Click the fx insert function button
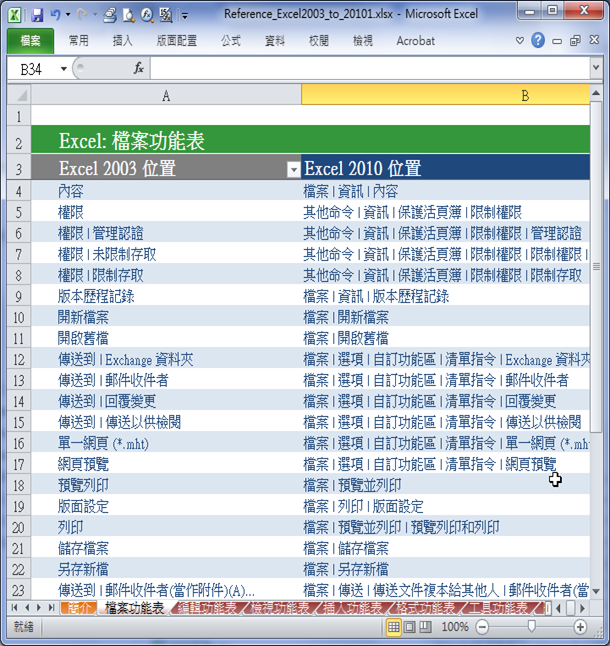This screenshot has width=610, height=646. [x=139, y=68]
